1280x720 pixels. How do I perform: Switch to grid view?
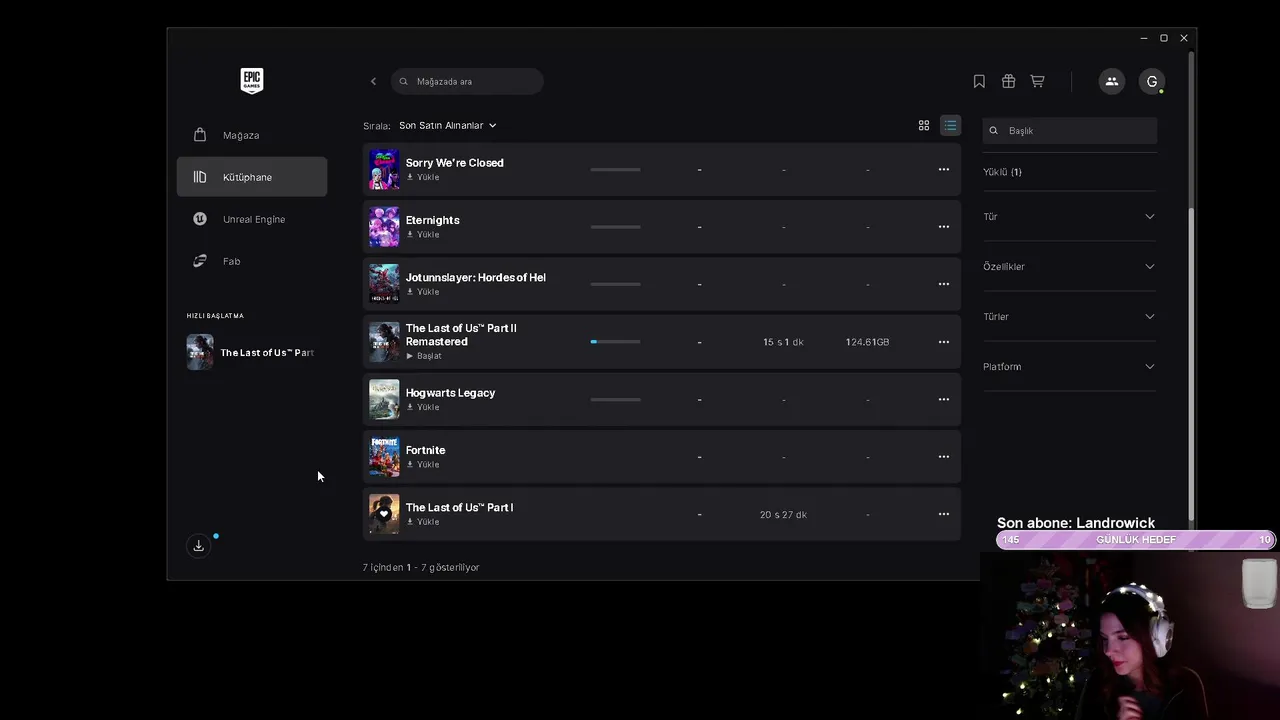pos(924,125)
